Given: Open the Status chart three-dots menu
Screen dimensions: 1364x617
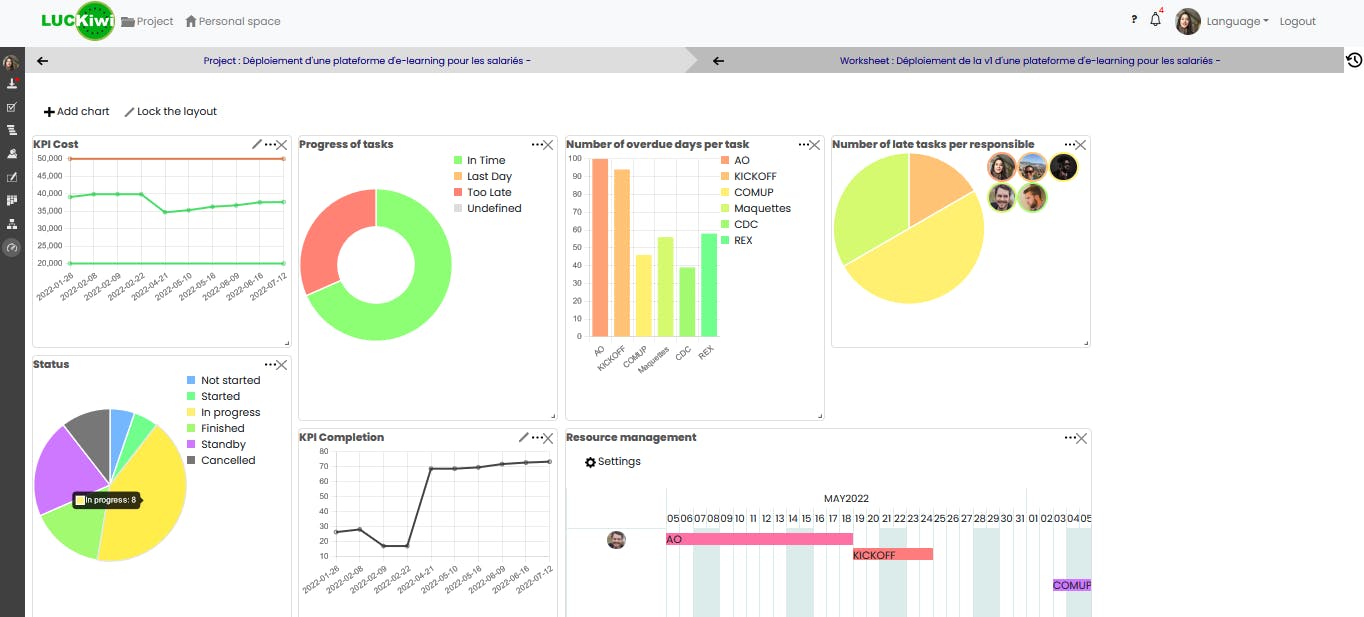Looking at the screenshot, I should click(270, 365).
